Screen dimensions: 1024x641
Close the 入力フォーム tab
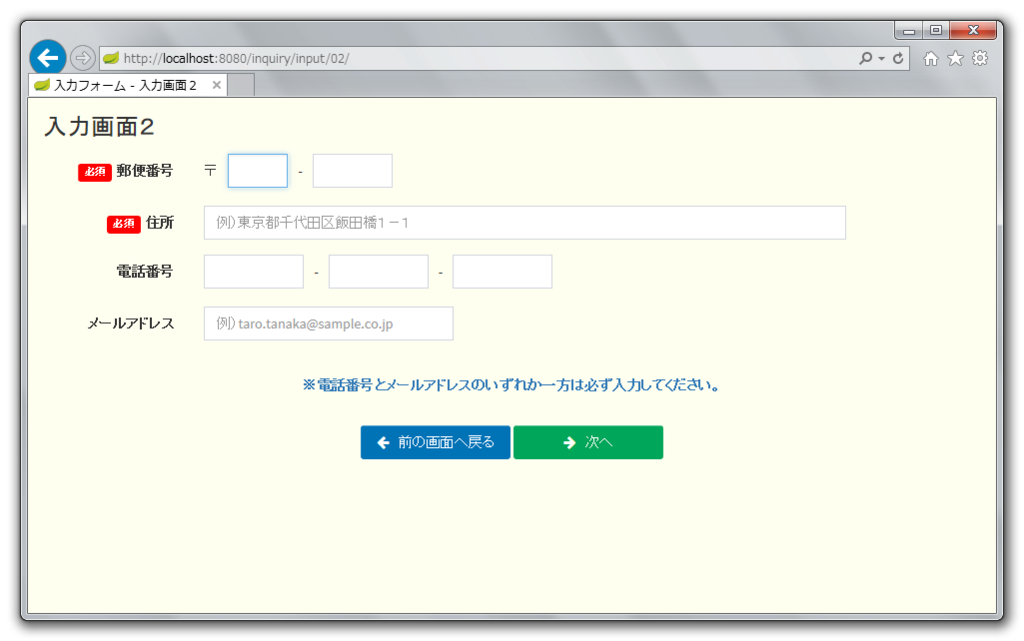coord(216,86)
